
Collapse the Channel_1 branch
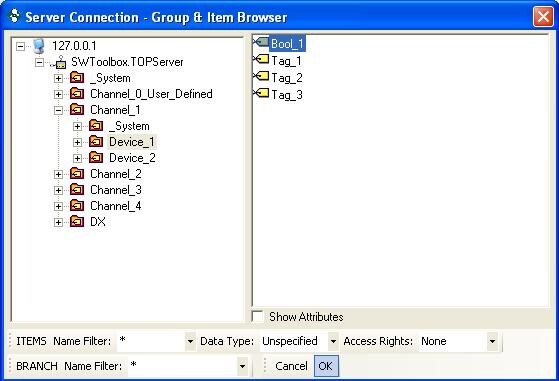[58, 110]
